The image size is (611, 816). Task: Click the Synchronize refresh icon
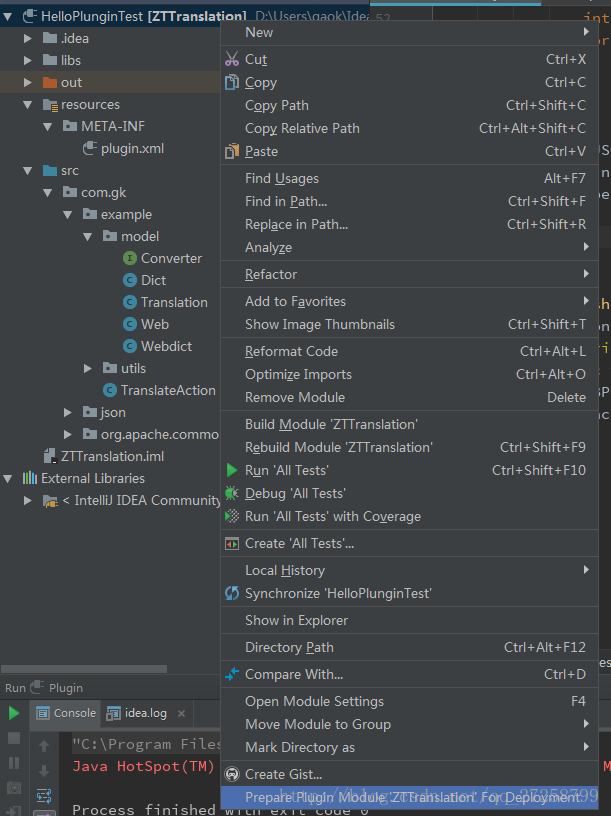click(232, 593)
